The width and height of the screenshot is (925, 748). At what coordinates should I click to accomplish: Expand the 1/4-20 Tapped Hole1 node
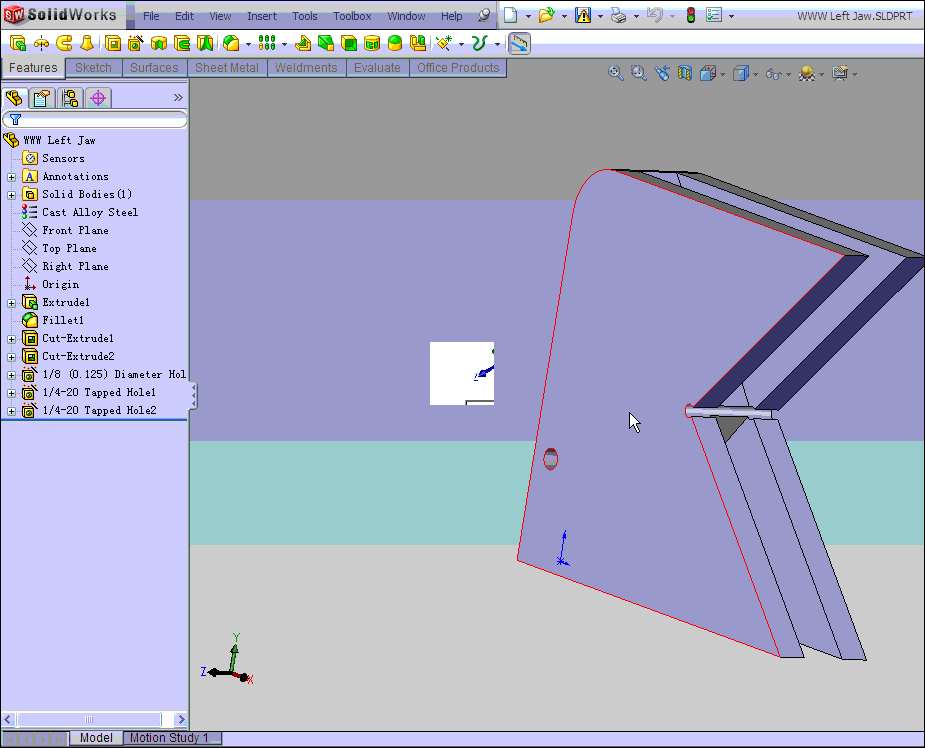tap(11, 393)
